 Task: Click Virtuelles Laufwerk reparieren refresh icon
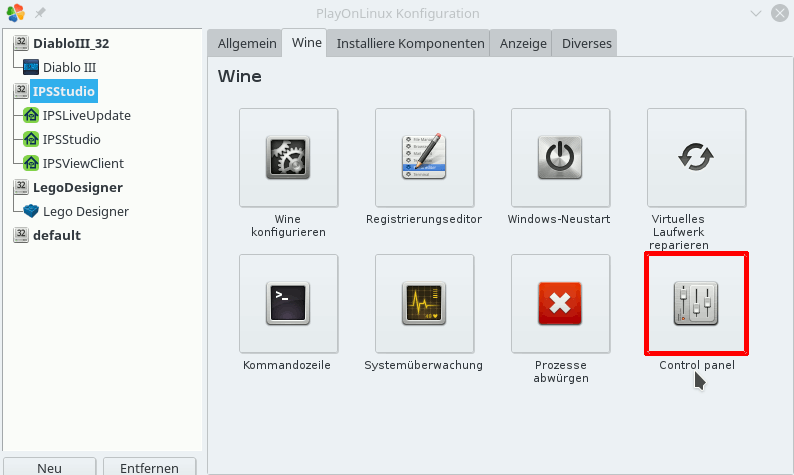696,157
